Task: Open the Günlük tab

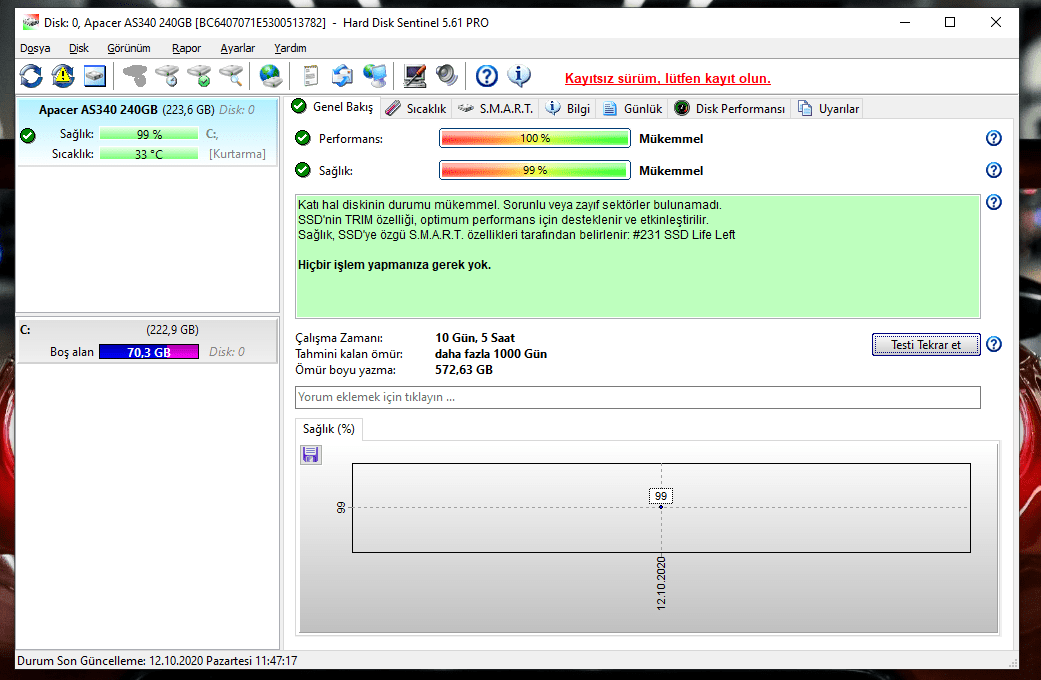Action: pos(633,108)
